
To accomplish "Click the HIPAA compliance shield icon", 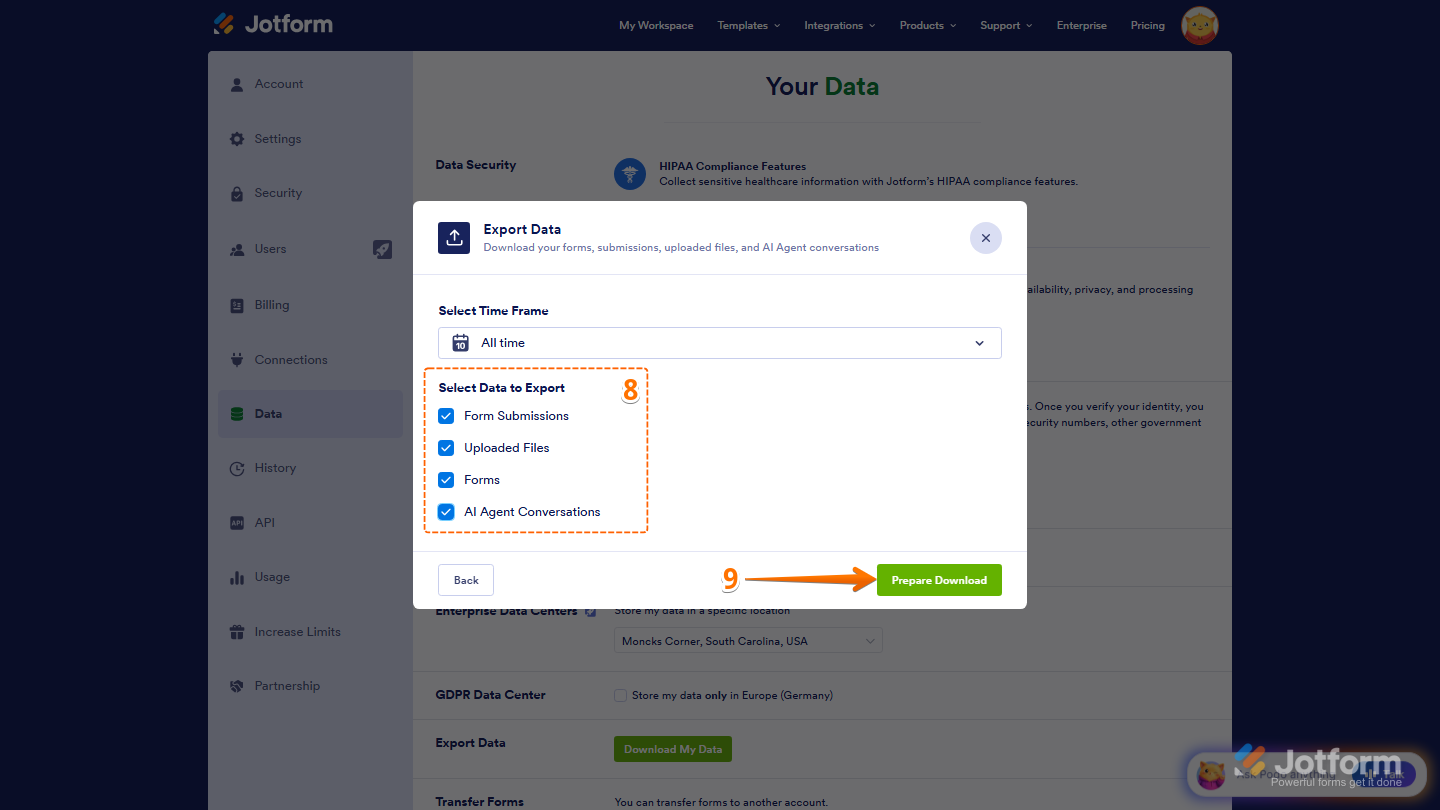I will 630,174.
